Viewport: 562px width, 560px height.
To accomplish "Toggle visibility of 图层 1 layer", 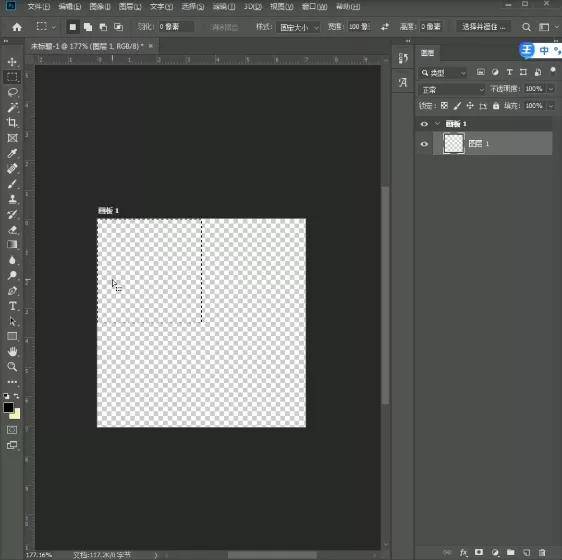I will [x=424, y=144].
